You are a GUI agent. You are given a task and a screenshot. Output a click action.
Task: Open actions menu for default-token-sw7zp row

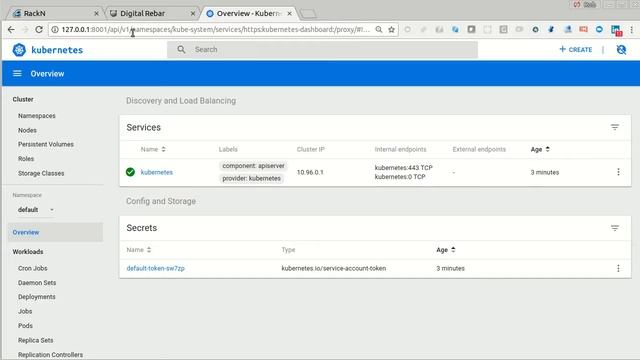tap(618, 268)
